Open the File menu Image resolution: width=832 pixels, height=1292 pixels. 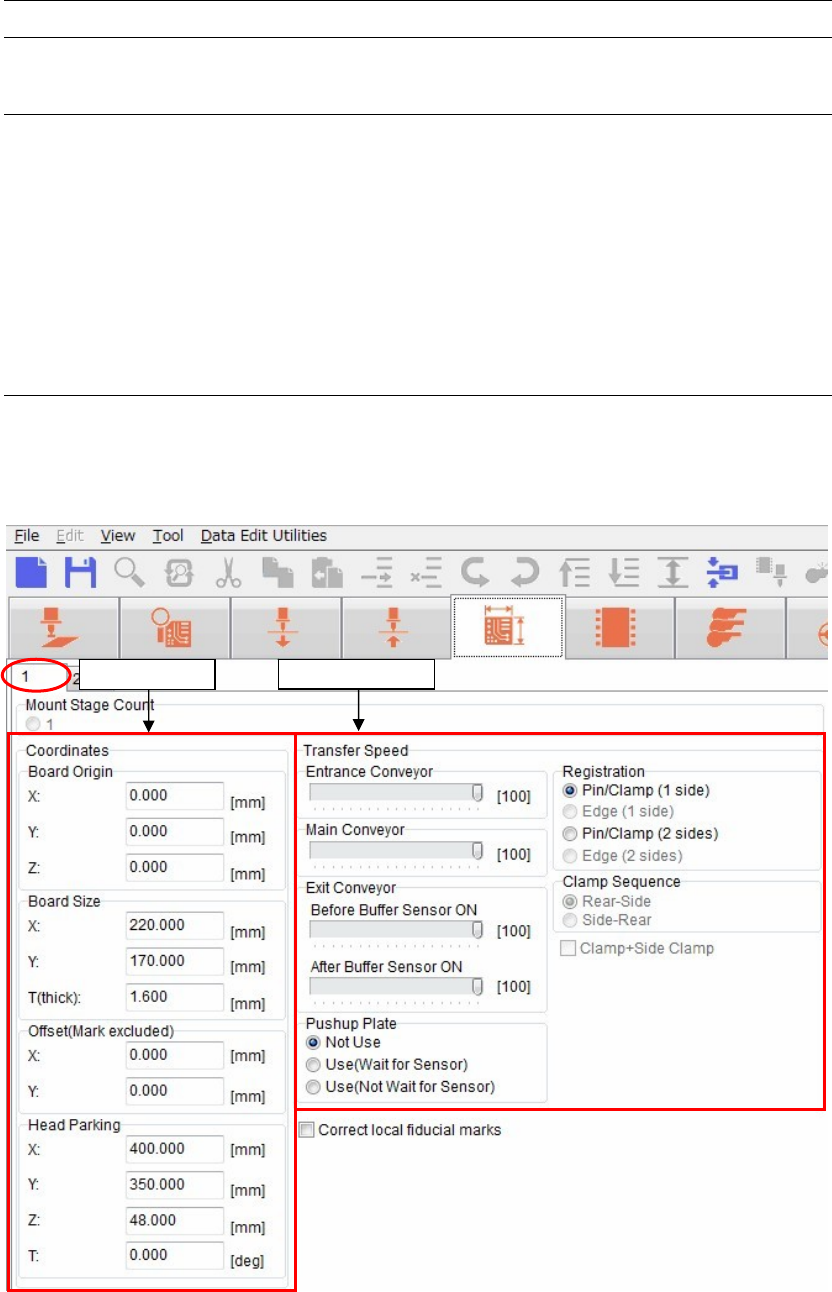[27, 536]
